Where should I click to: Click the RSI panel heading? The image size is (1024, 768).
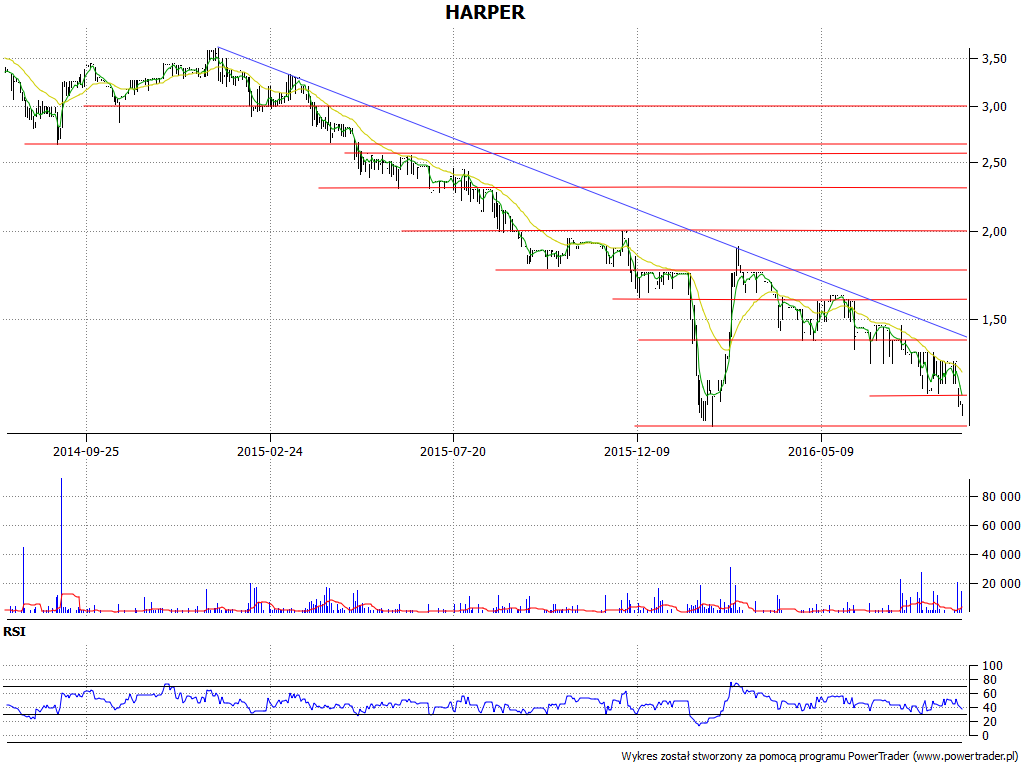tap(14, 632)
